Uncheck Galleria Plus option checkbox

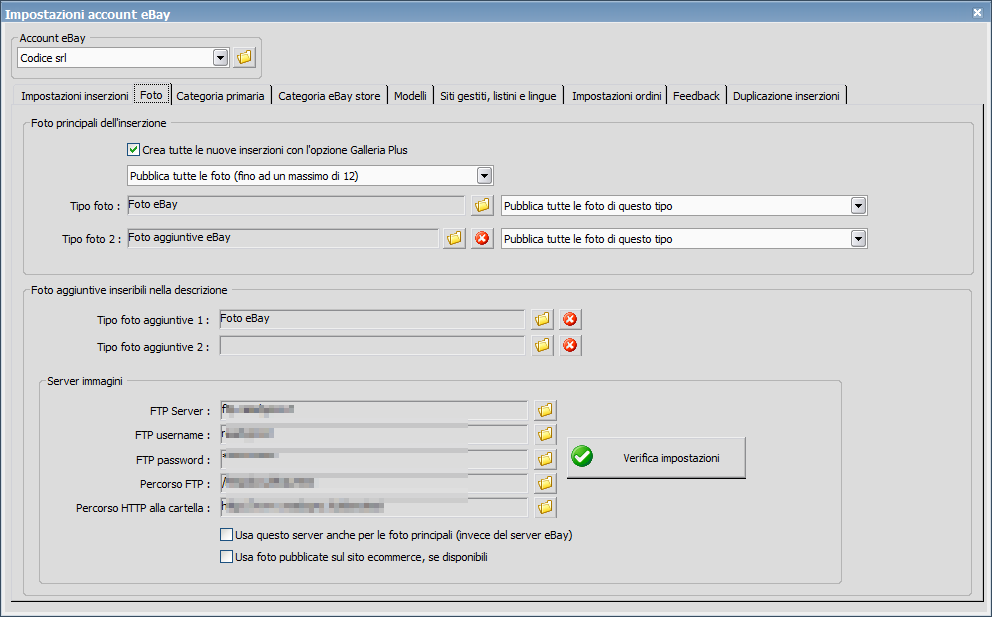pos(133,150)
